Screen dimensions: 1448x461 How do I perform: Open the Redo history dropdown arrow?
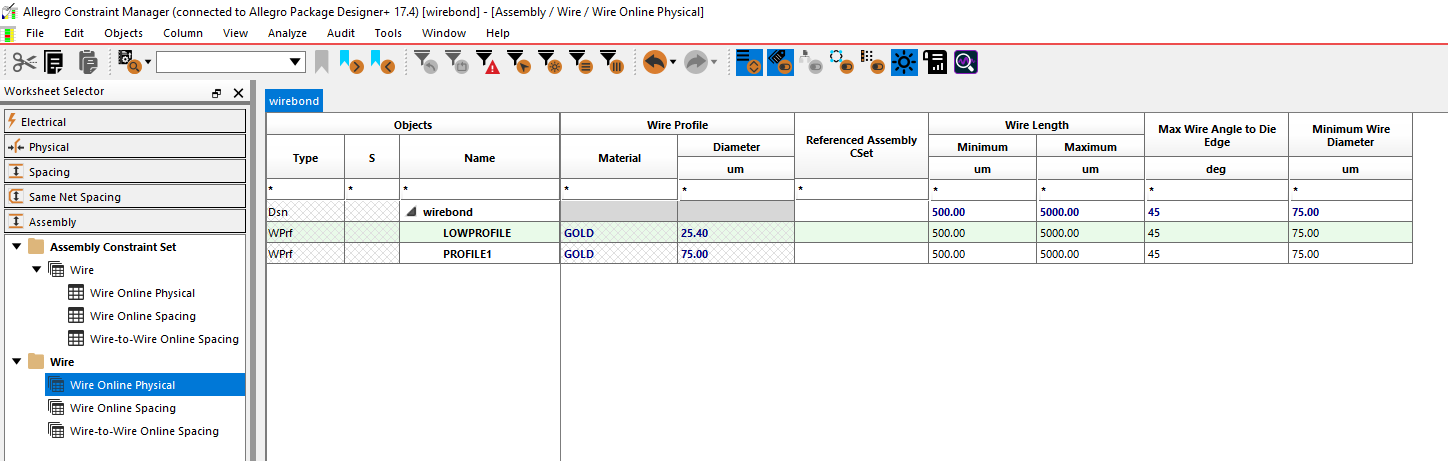coord(714,62)
